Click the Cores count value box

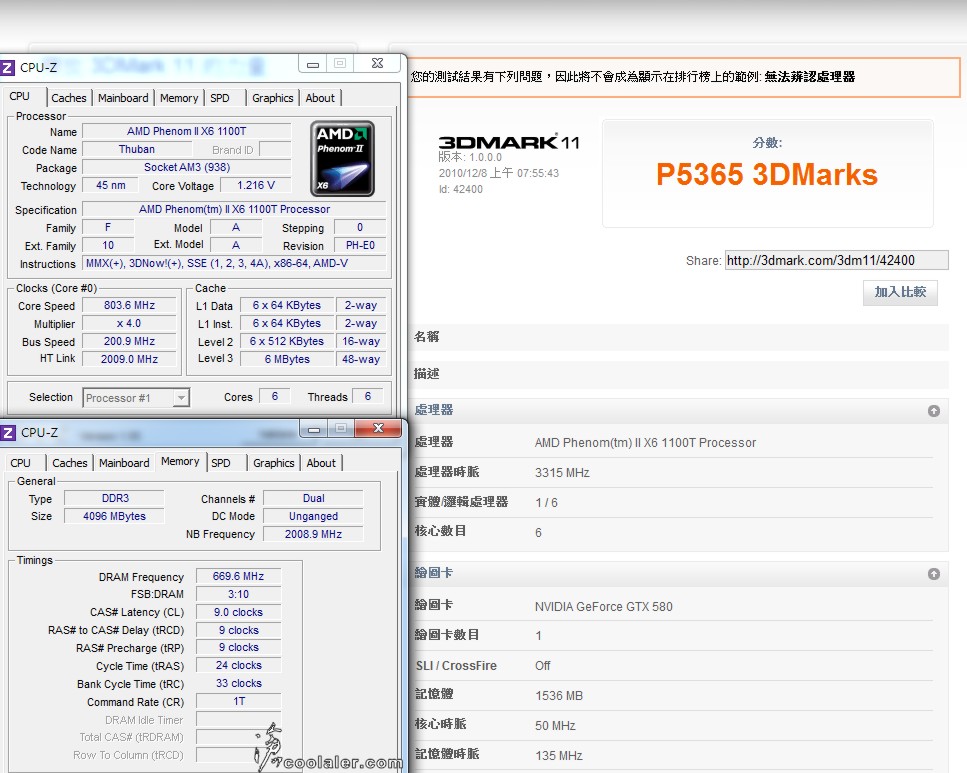point(275,396)
